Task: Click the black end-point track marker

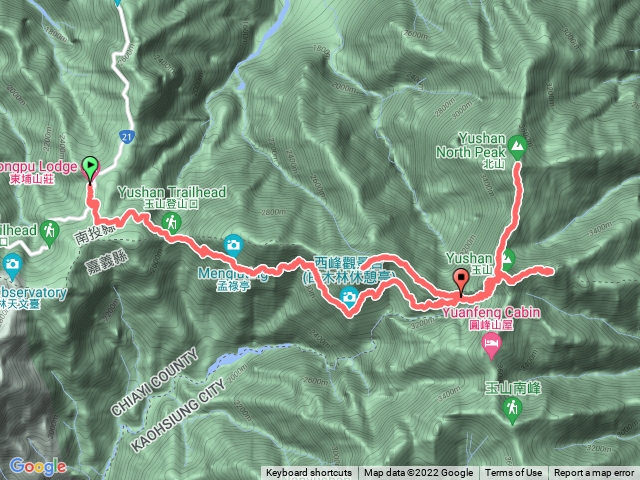Action: tap(461, 280)
